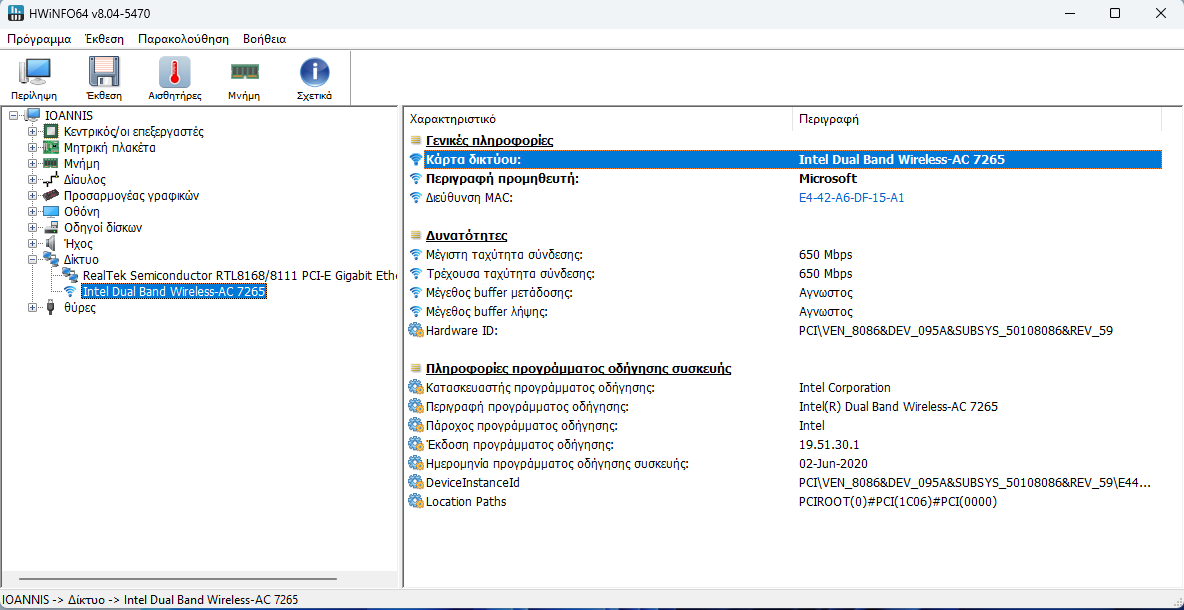1184x610 pixels.
Task: Select the Οδηγοί δίσκων tree item
Action: tap(103, 227)
